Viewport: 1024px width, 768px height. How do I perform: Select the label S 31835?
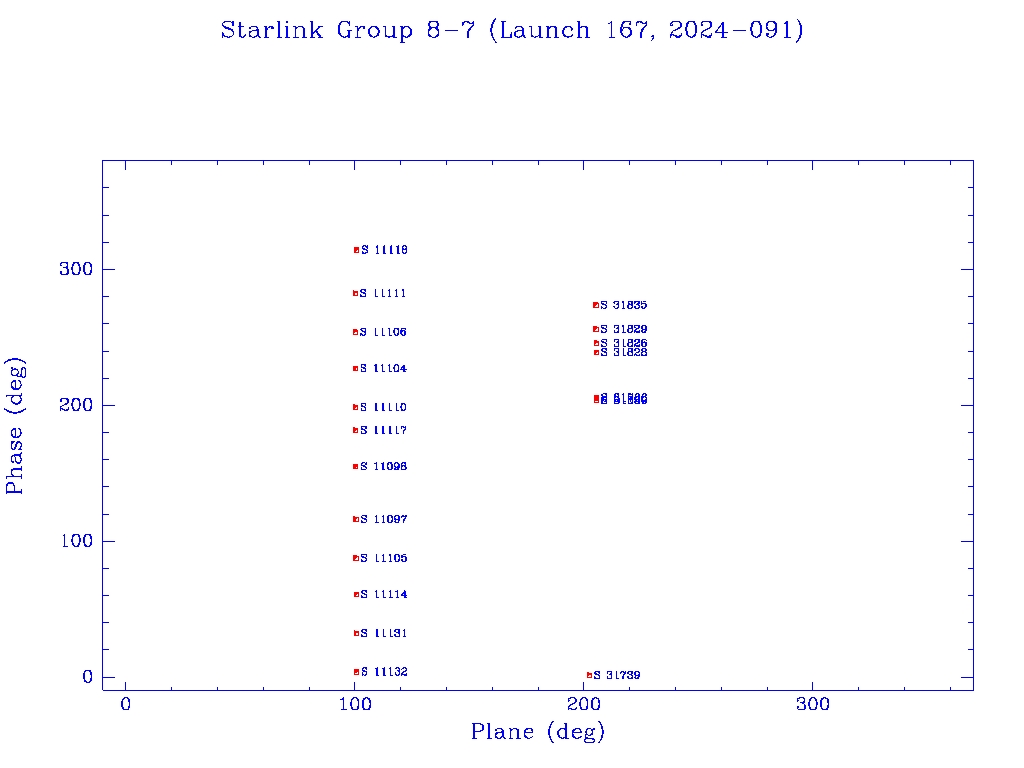[624, 305]
